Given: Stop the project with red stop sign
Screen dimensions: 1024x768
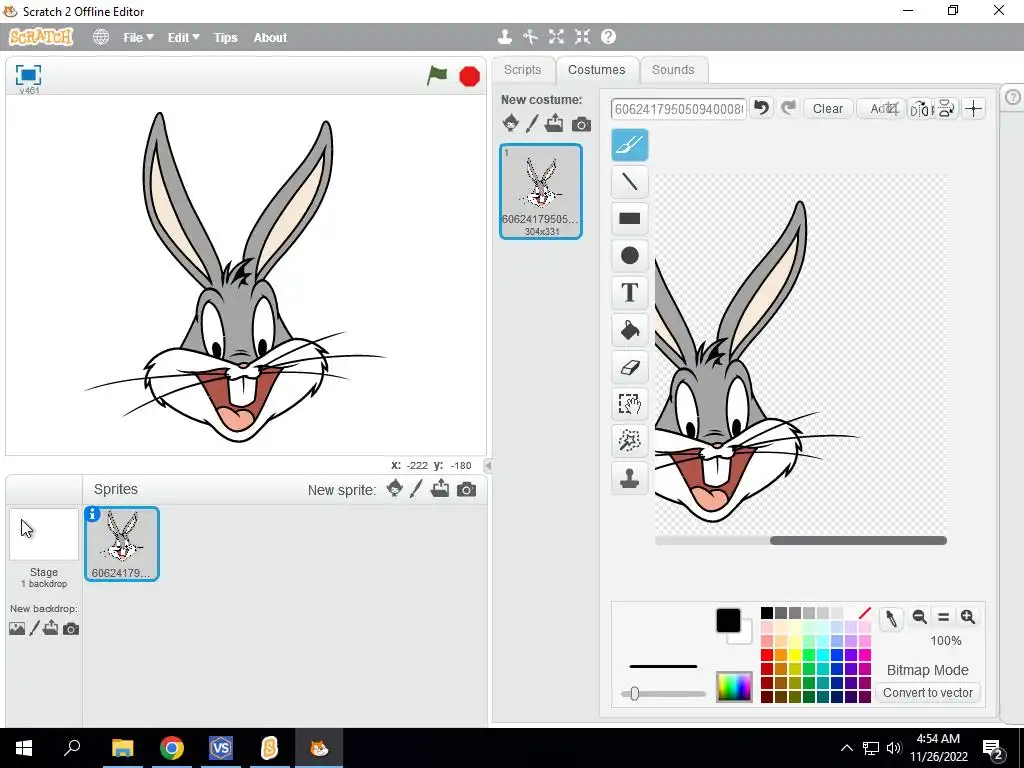Looking at the screenshot, I should pos(470,76).
